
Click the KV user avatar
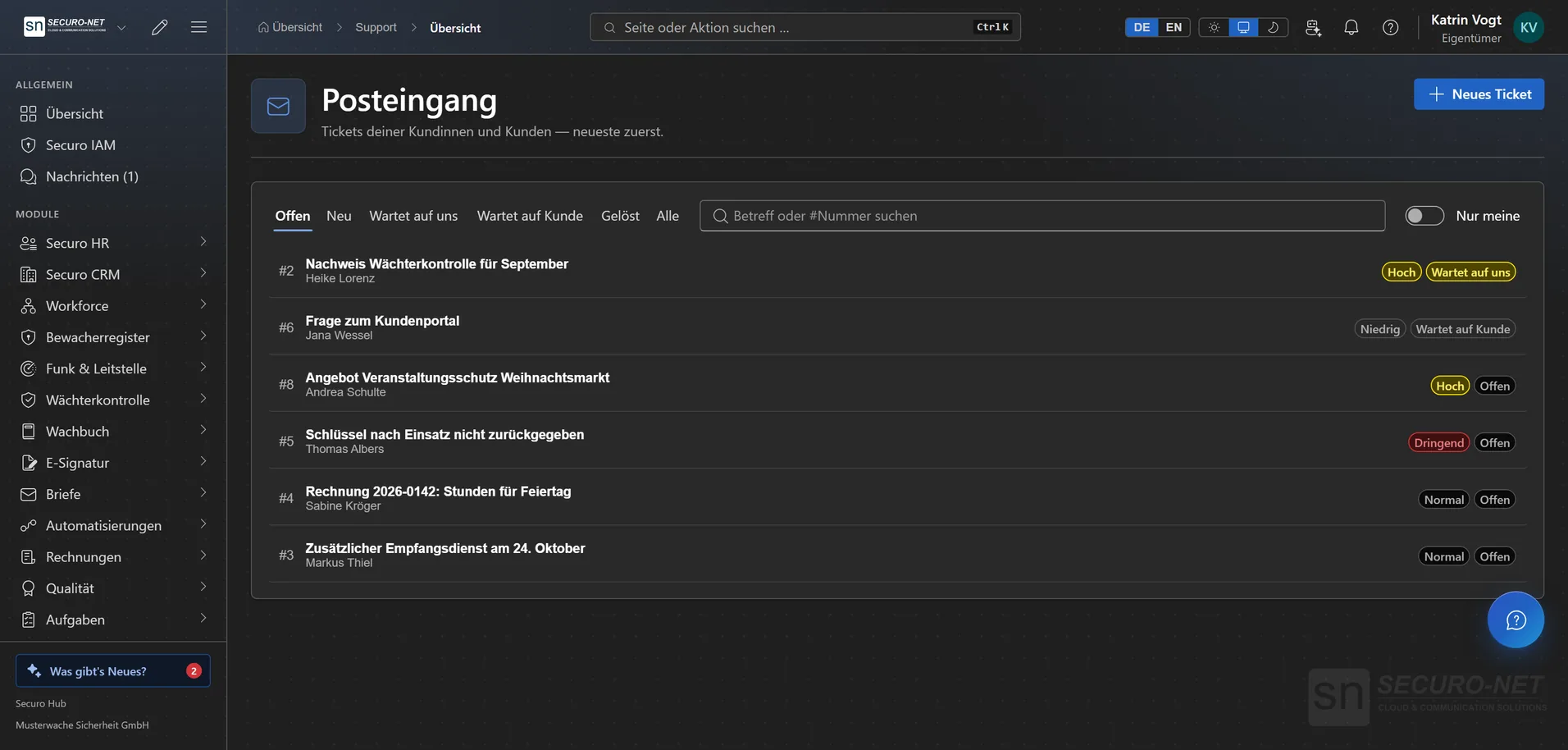point(1529,27)
